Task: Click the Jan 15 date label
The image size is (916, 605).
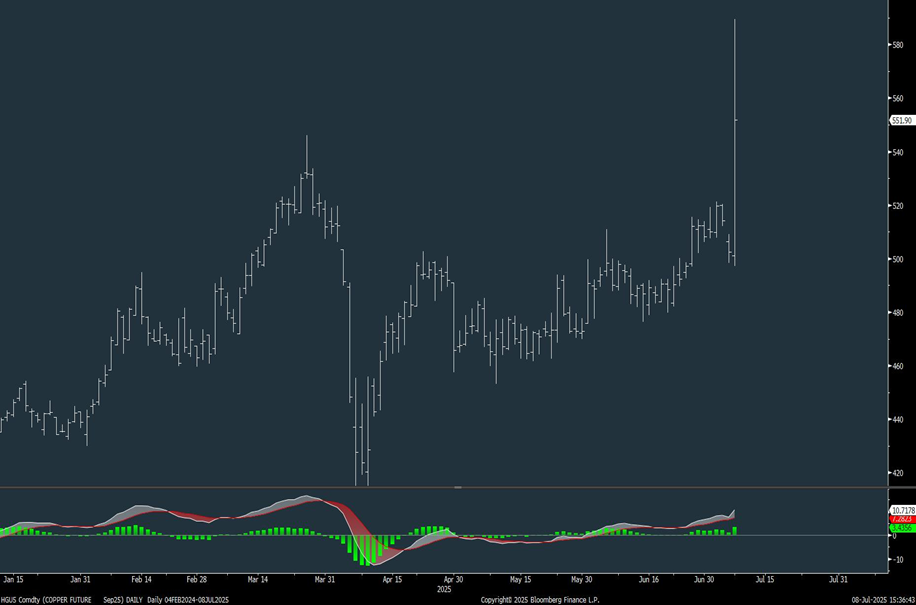Action: tap(12, 580)
